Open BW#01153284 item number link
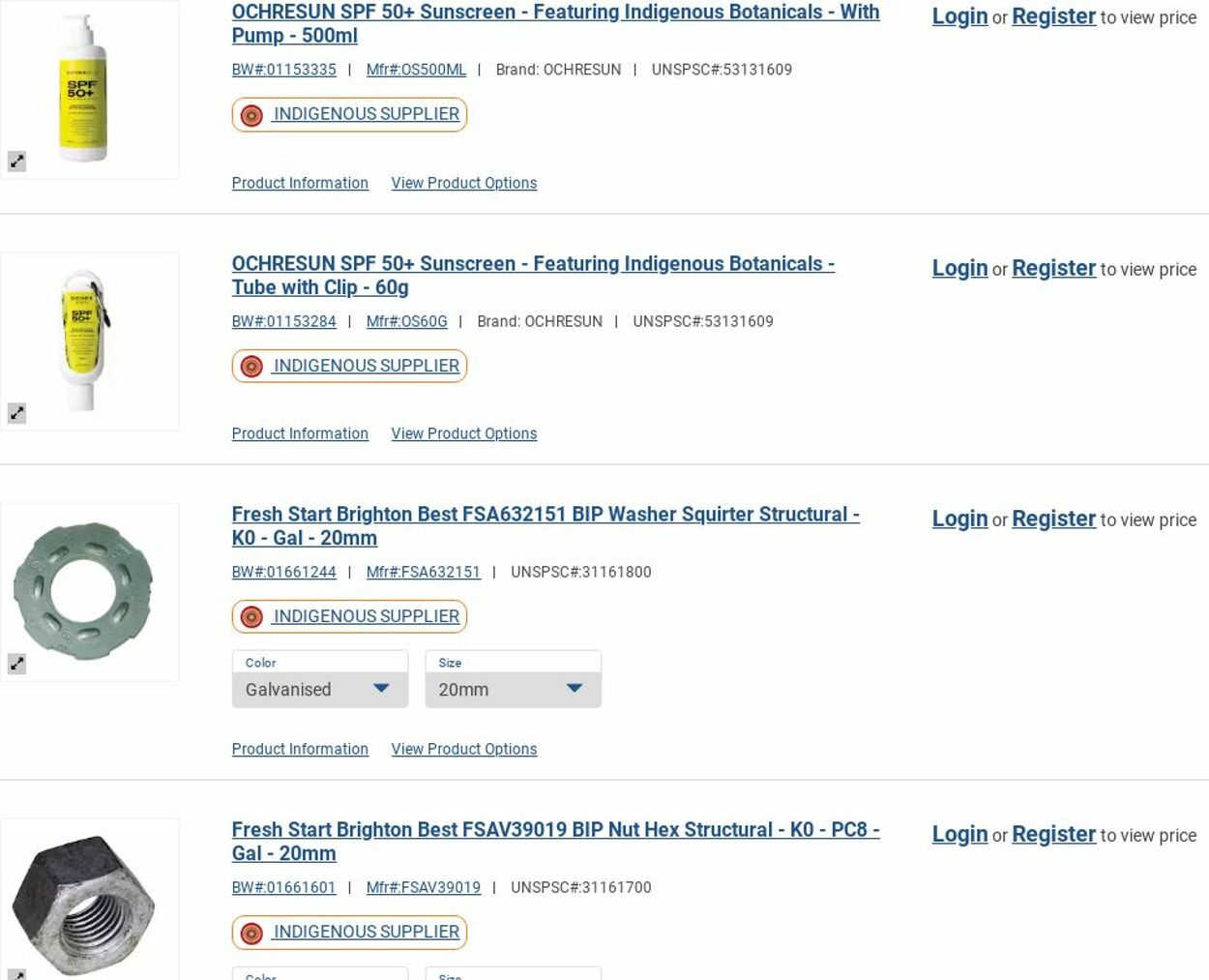The image size is (1209, 980). (x=283, y=321)
